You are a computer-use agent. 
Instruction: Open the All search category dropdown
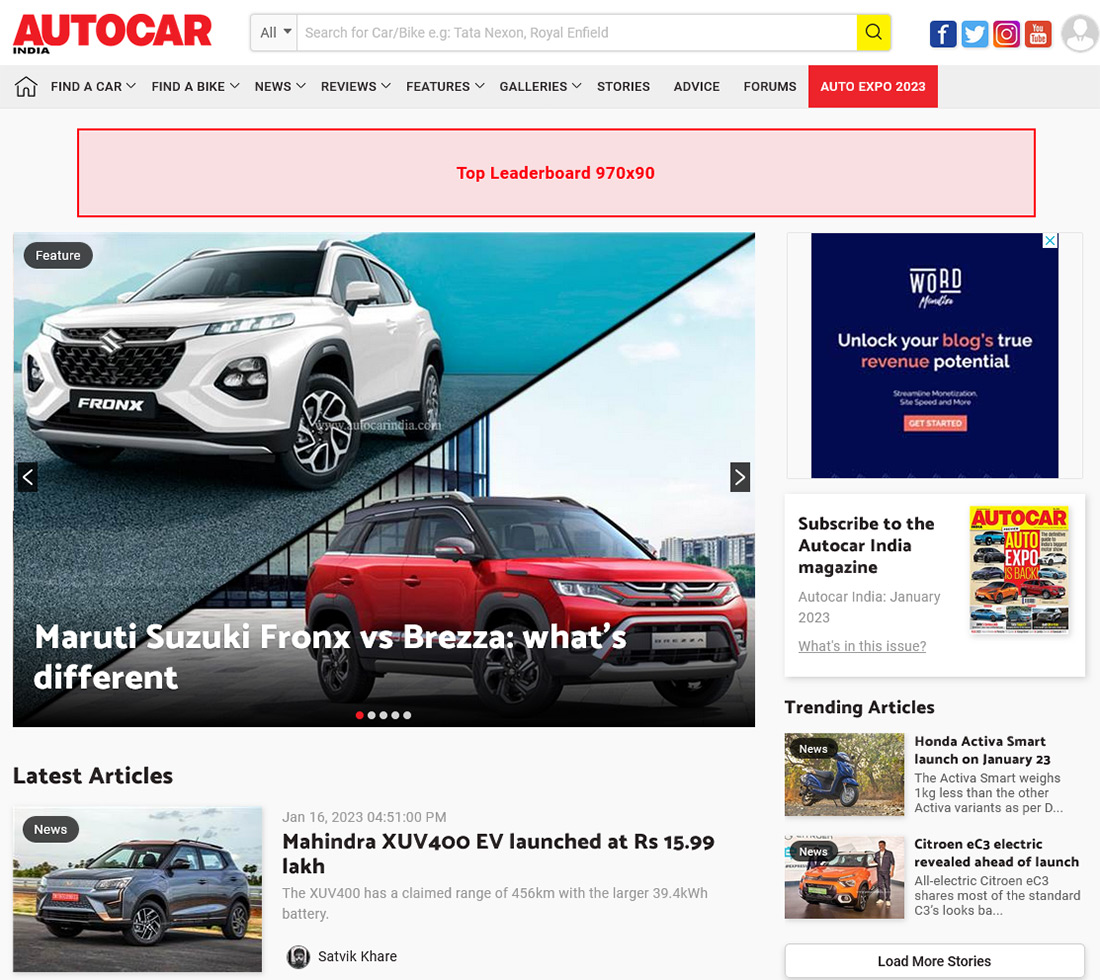click(x=275, y=32)
